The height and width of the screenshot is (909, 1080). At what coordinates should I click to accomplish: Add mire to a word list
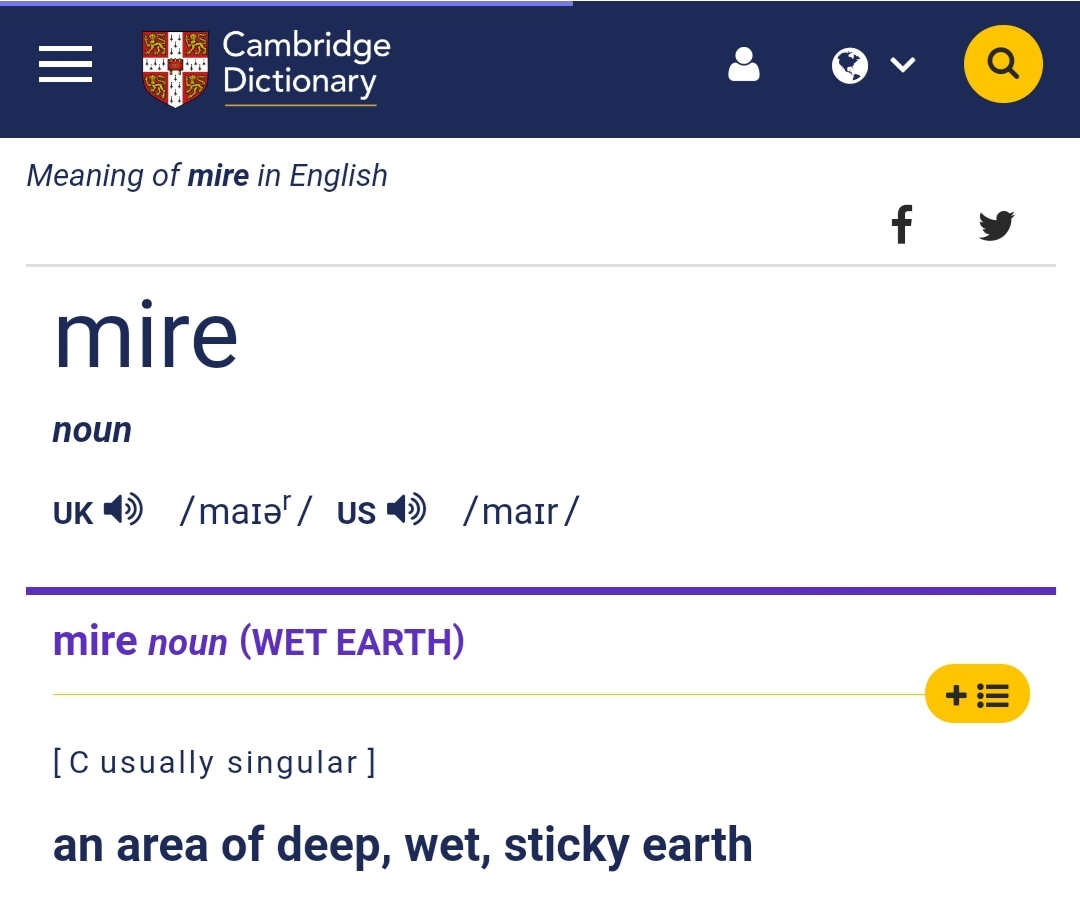coord(977,694)
